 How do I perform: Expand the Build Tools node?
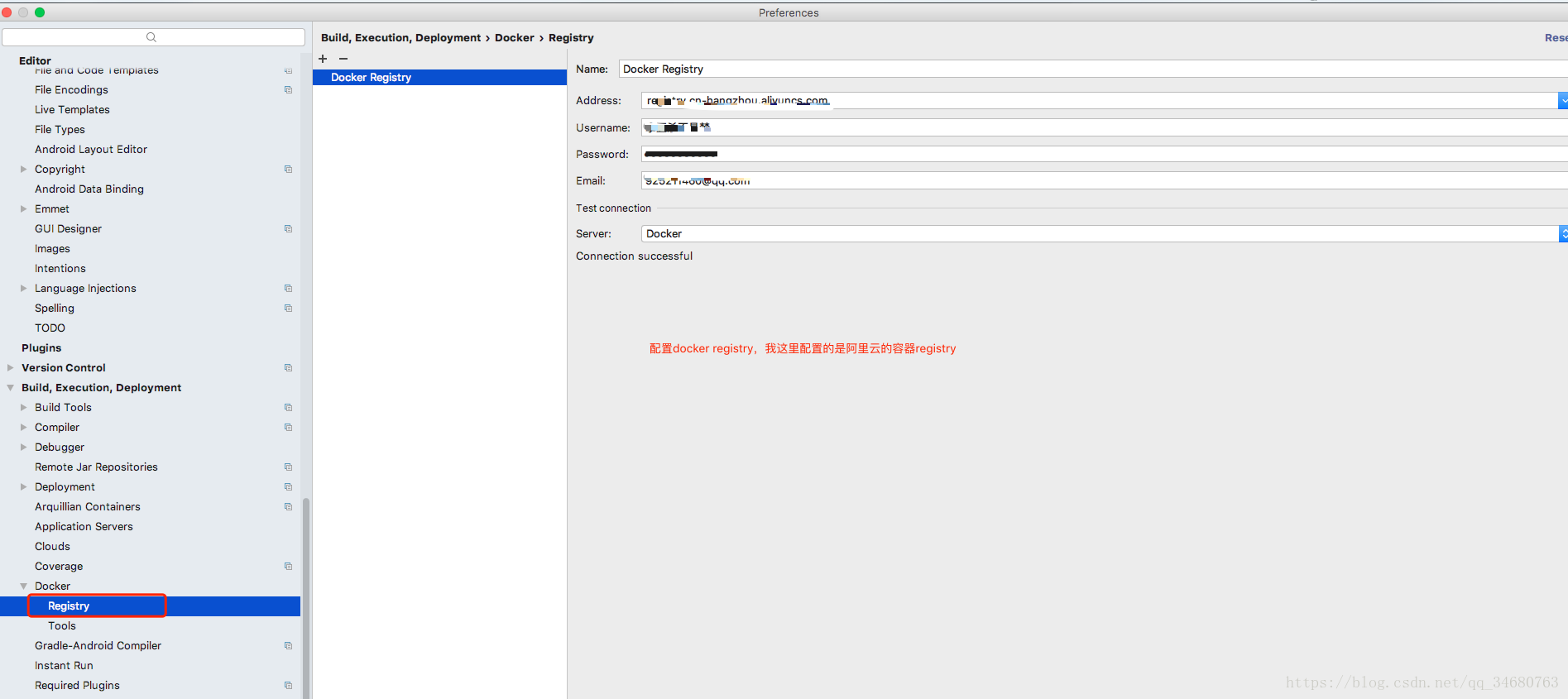24,407
